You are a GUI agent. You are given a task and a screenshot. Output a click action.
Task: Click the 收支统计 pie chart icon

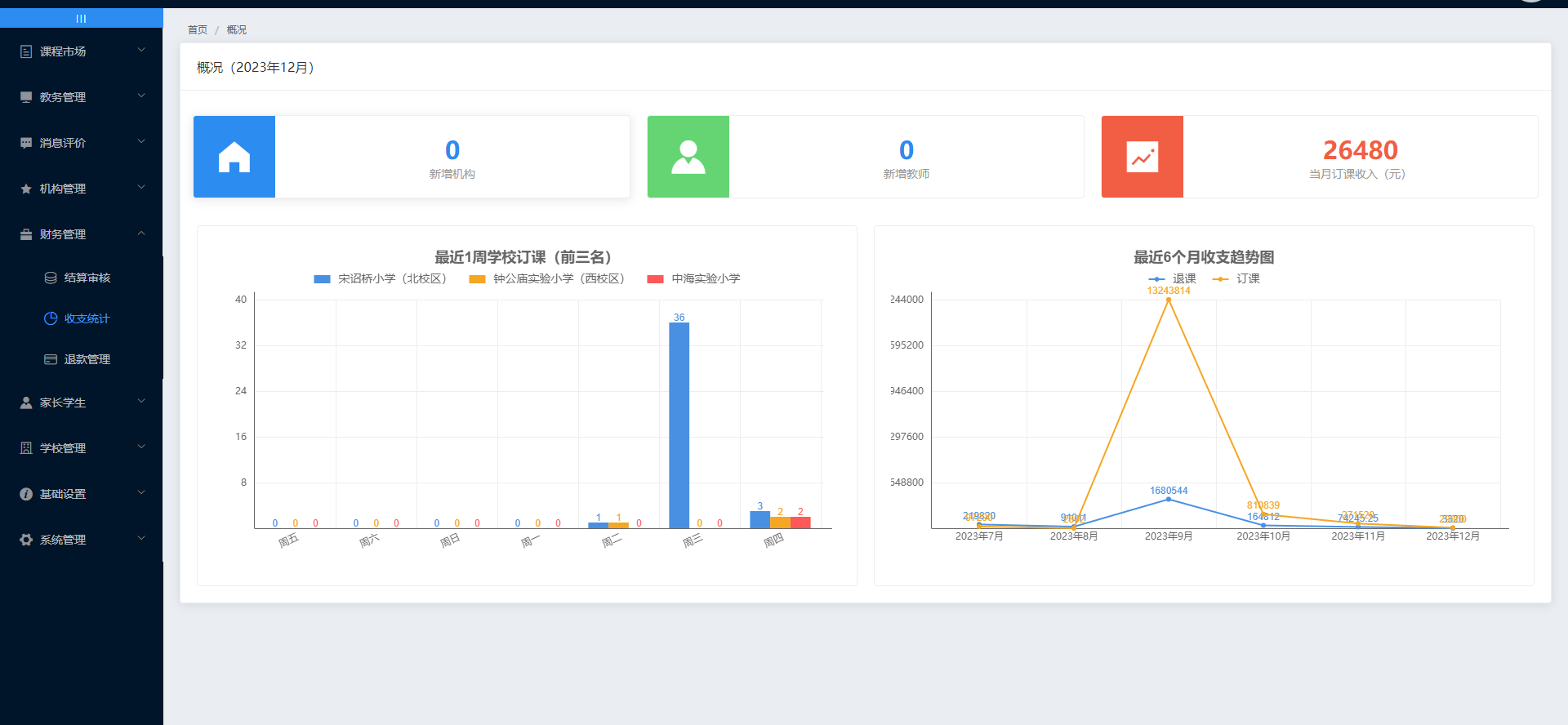(x=51, y=318)
